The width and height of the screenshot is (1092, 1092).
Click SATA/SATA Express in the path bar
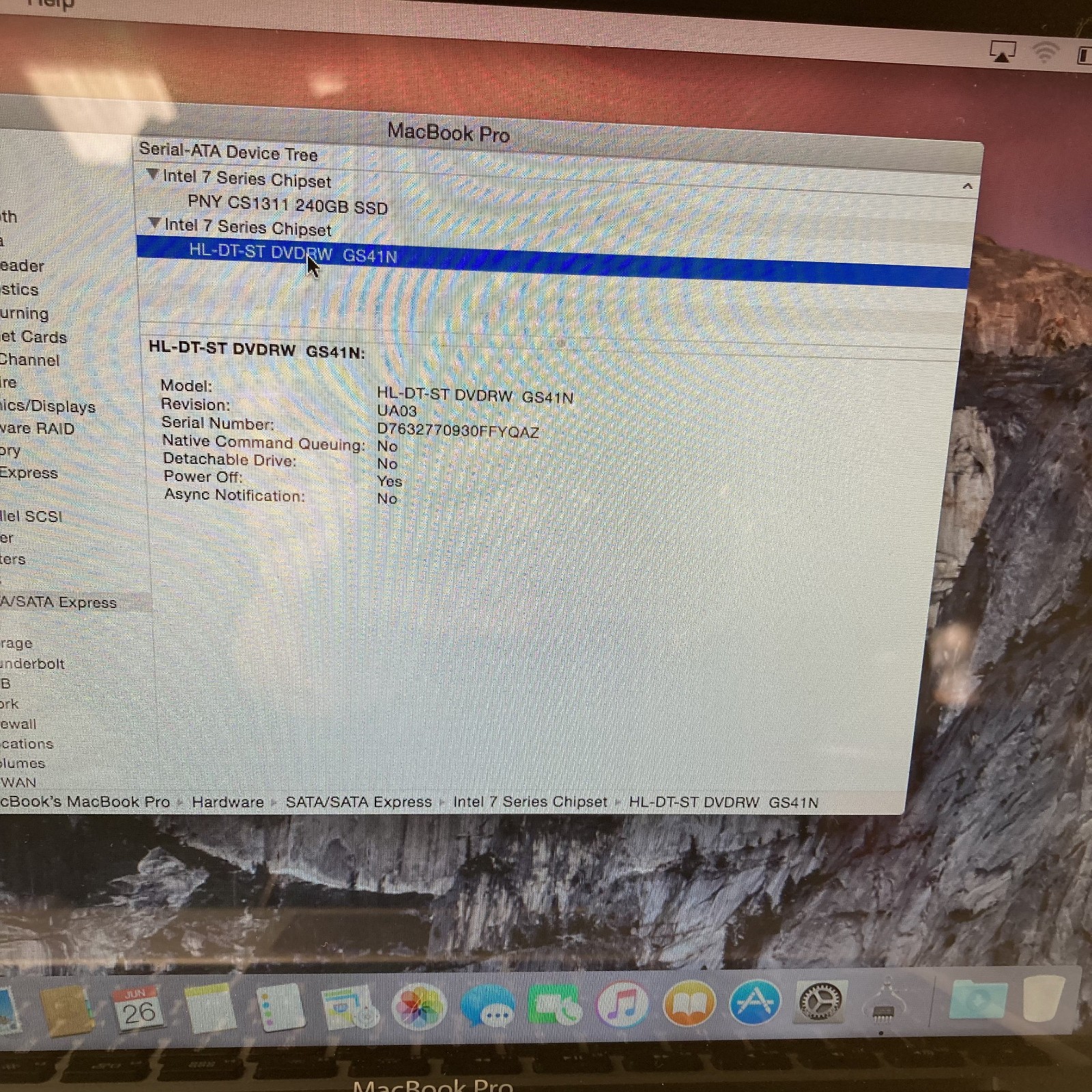358,802
